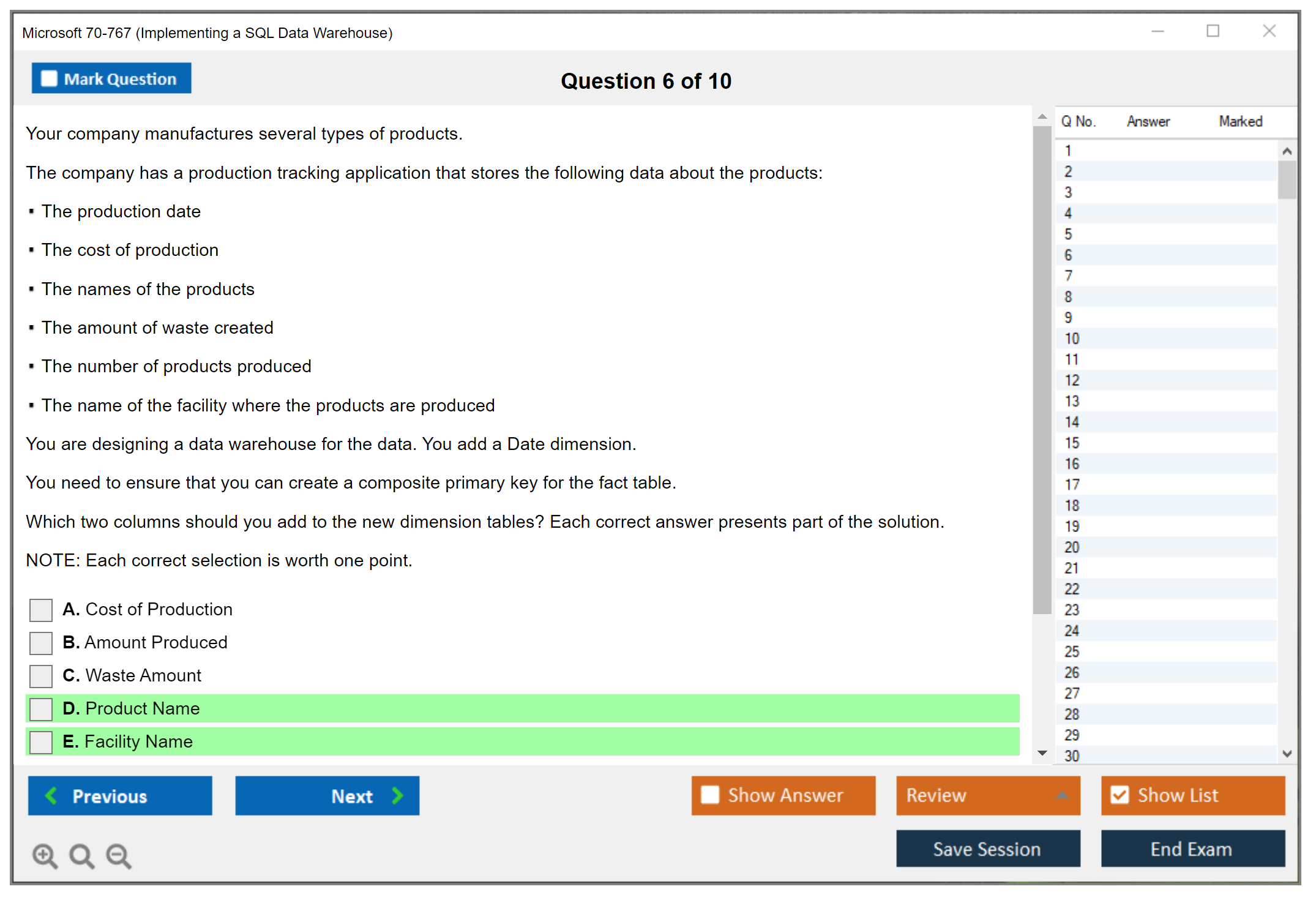
Task: Click the reset zoom magnifier icon
Action: (81, 855)
